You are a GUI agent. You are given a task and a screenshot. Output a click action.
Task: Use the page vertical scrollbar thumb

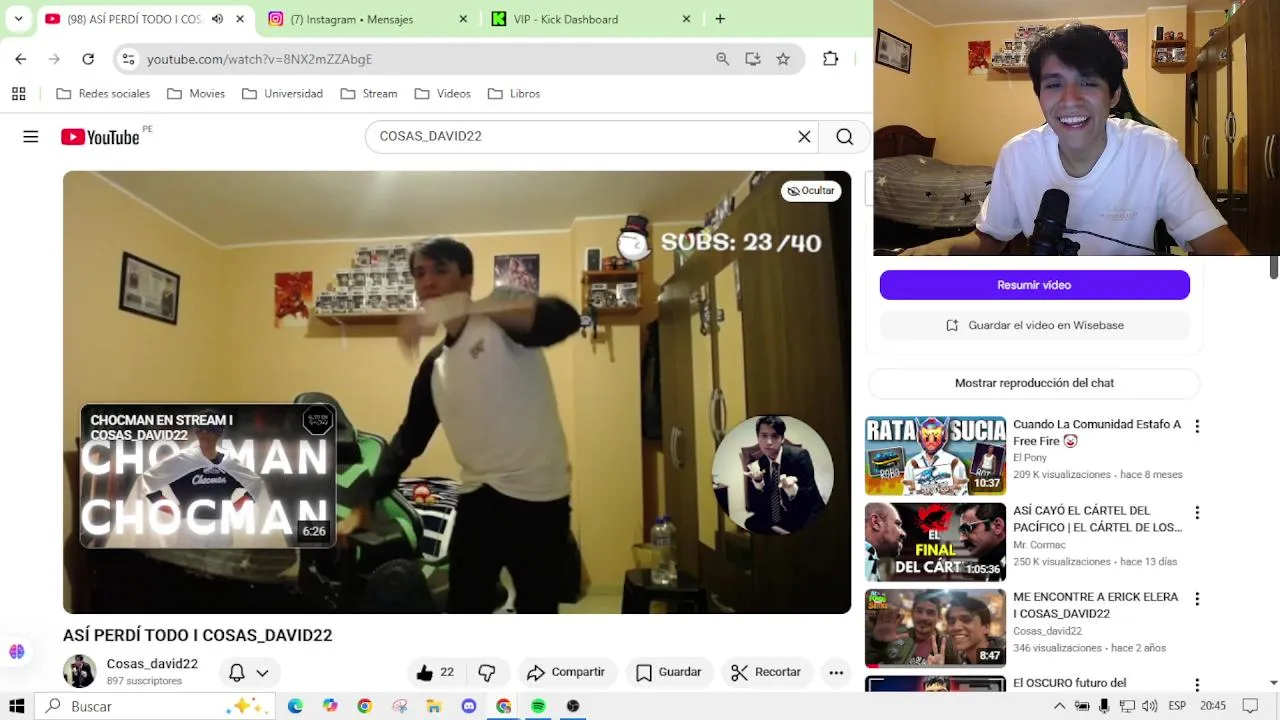pyautogui.click(x=1274, y=267)
